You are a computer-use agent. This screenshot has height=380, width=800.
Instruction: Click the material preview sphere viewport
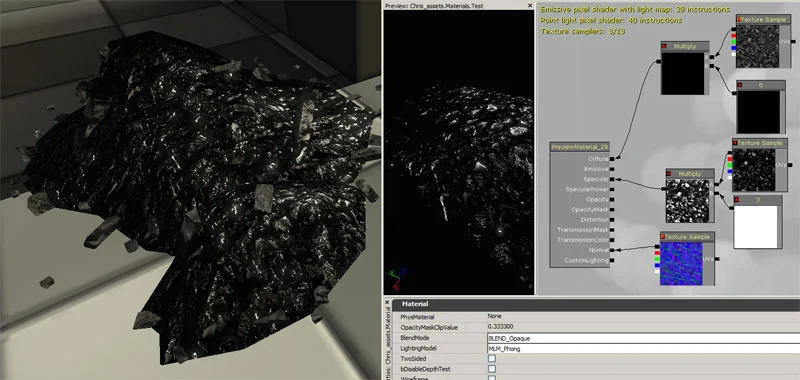tap(458, 152)
